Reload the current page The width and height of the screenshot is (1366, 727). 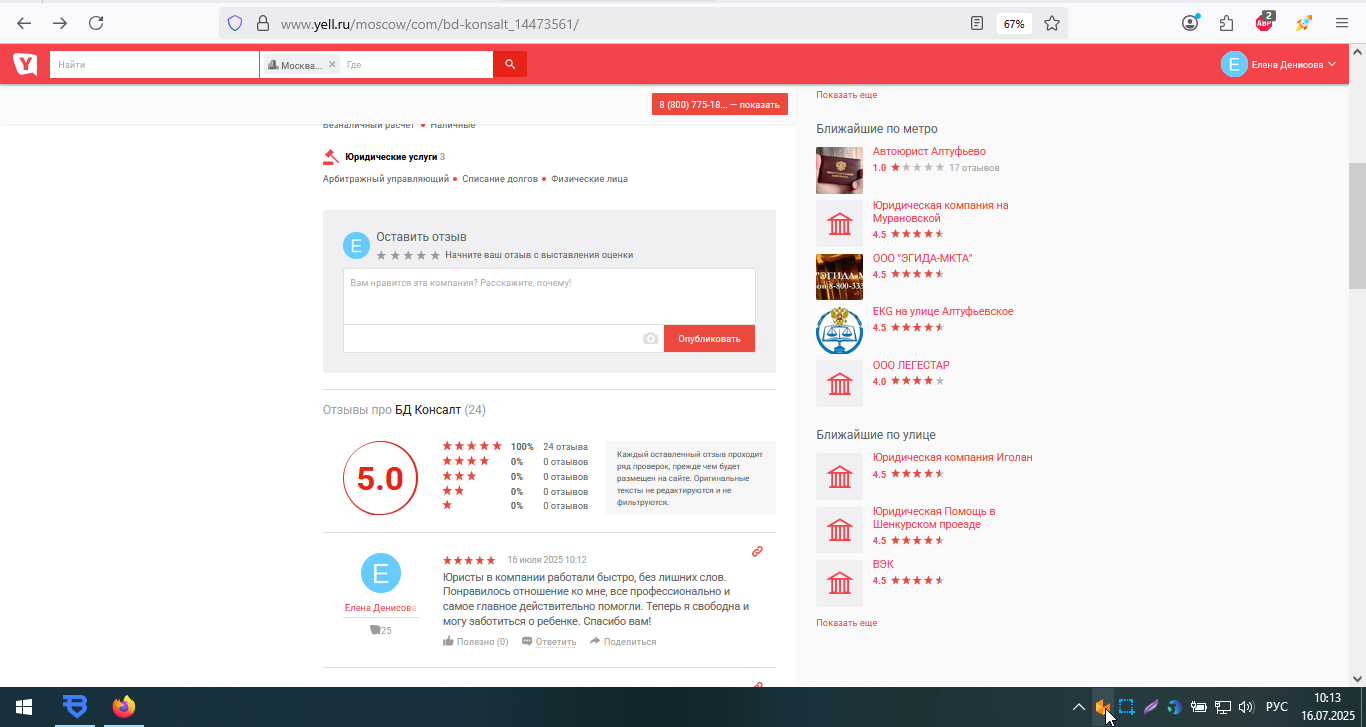point(96,23)
